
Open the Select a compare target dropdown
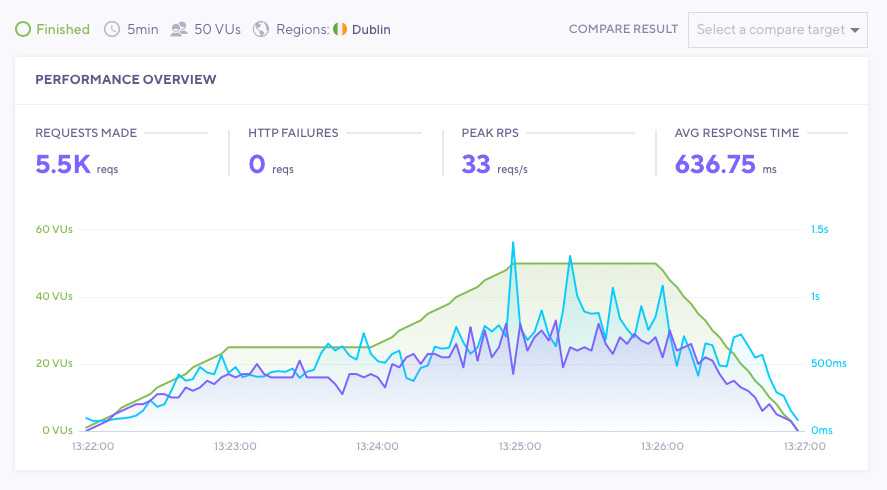tap(777, 30)
